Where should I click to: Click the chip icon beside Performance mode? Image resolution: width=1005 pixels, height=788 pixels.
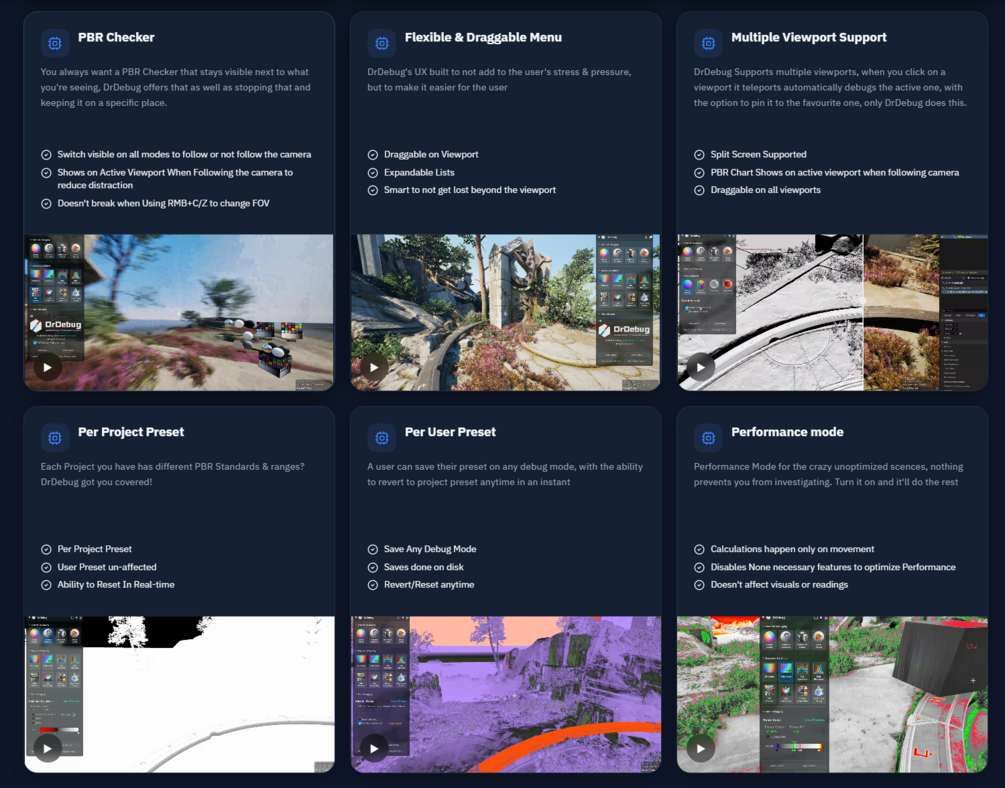tap(708, 438)
